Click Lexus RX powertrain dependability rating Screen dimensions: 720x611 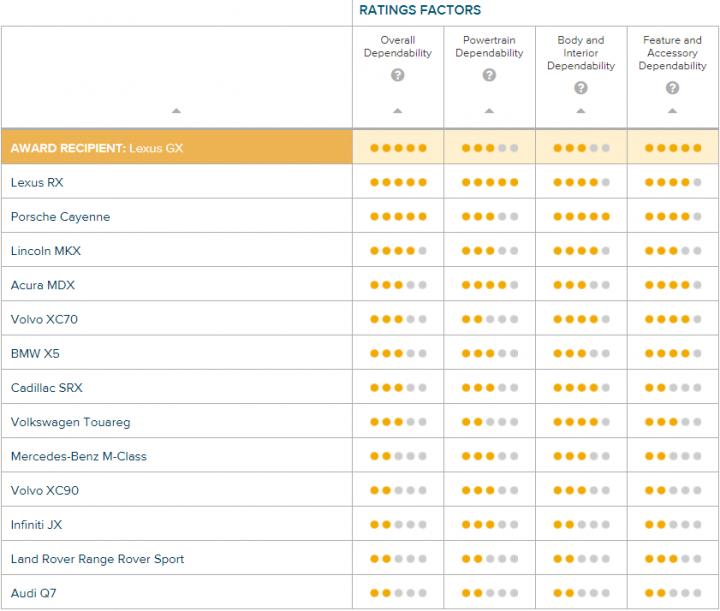(x=489, y=182)
